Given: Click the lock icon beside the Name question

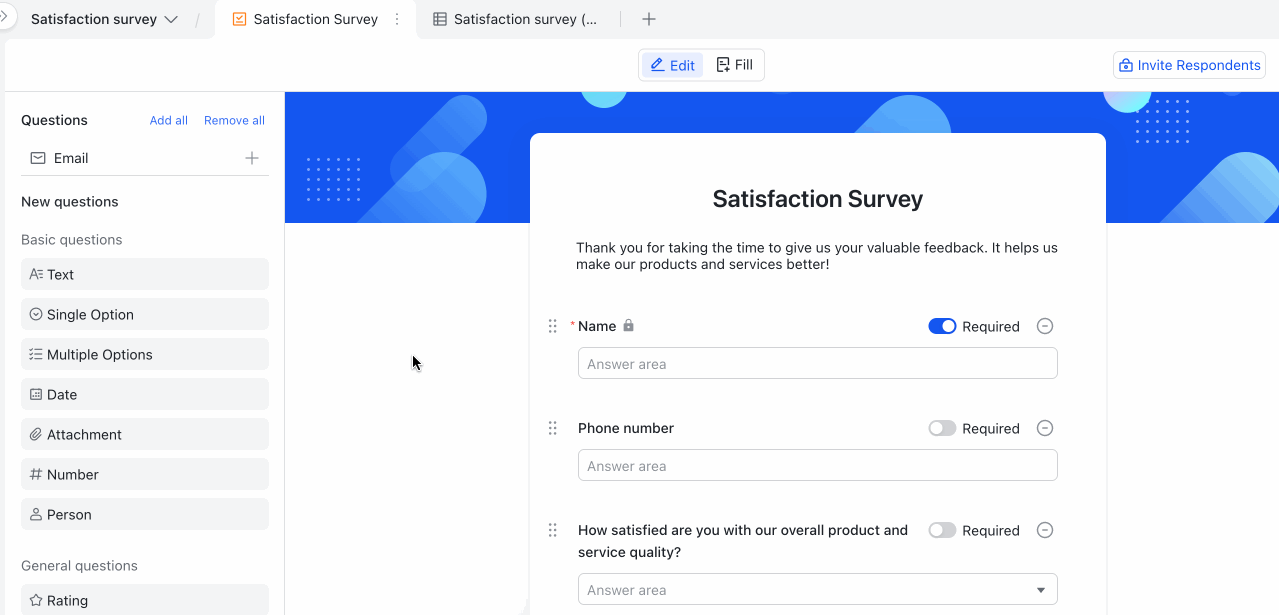Looking at the screenshot, I should (x=627, y=326).
